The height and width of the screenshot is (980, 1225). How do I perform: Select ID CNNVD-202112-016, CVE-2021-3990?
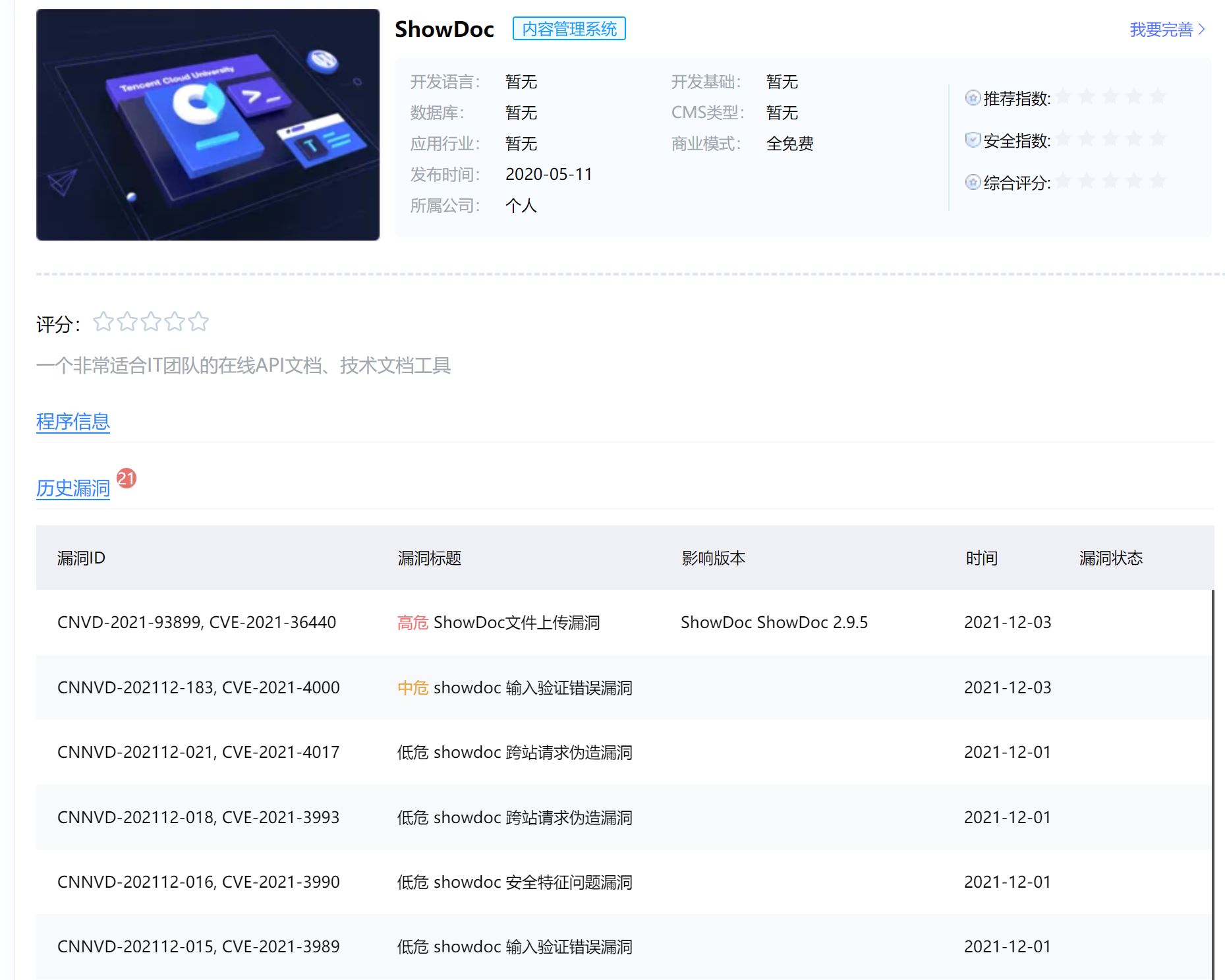(x=198, y=882)
